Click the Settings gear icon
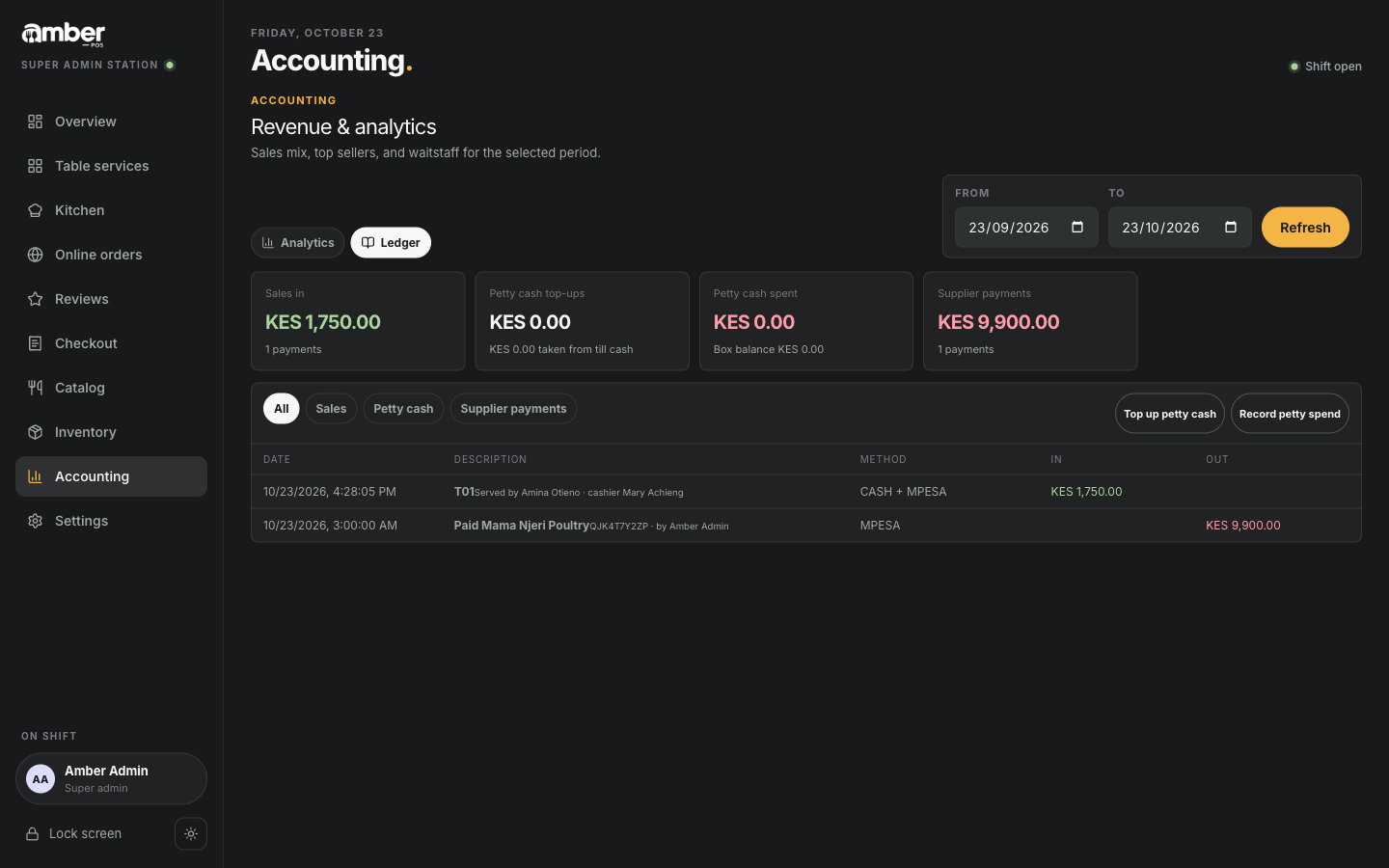This screenshot has height=868, width=1389. (35, 521)
